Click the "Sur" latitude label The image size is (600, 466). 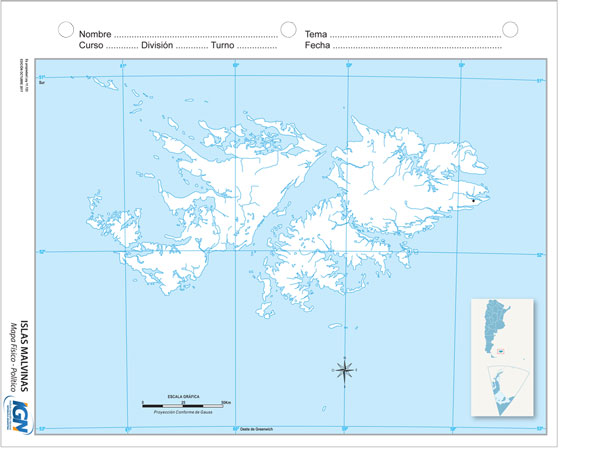pos(42,82)
